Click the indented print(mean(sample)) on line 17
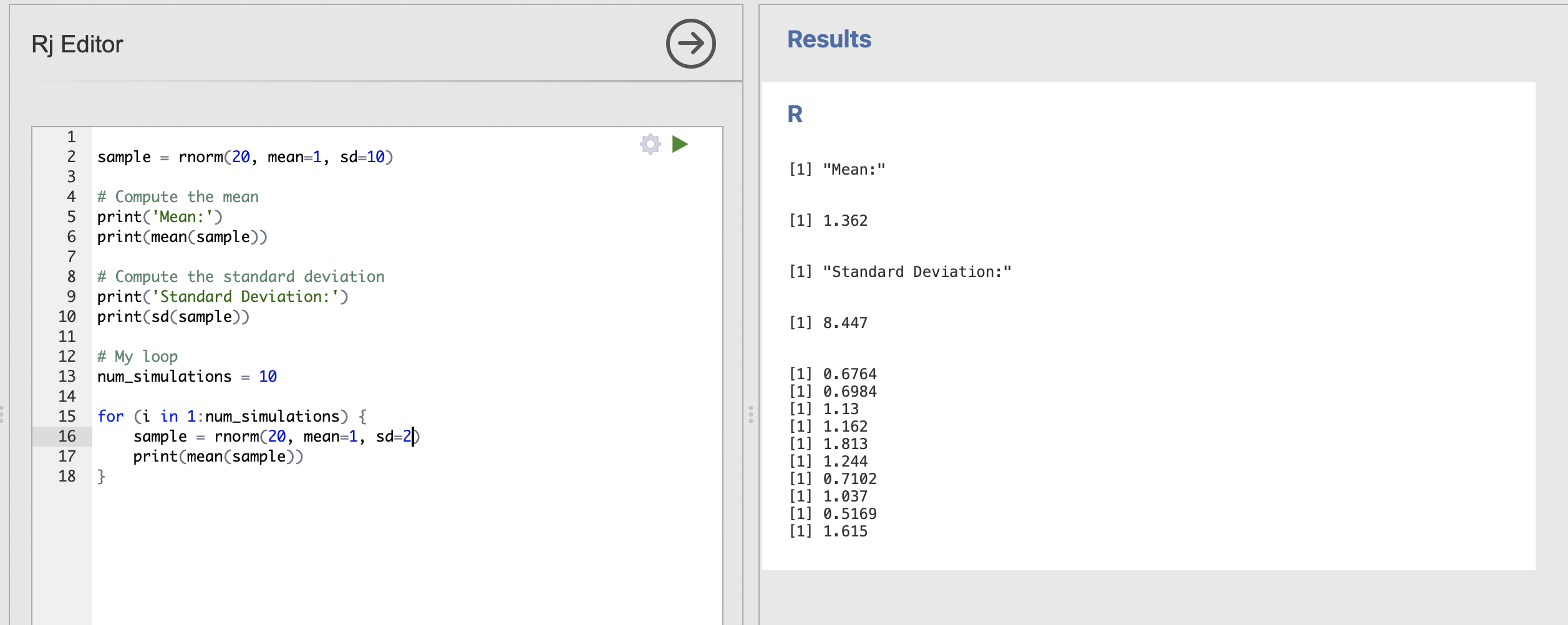Image resolution: width=1568 pixels, height=625 pixels. (x=218, y=457)
